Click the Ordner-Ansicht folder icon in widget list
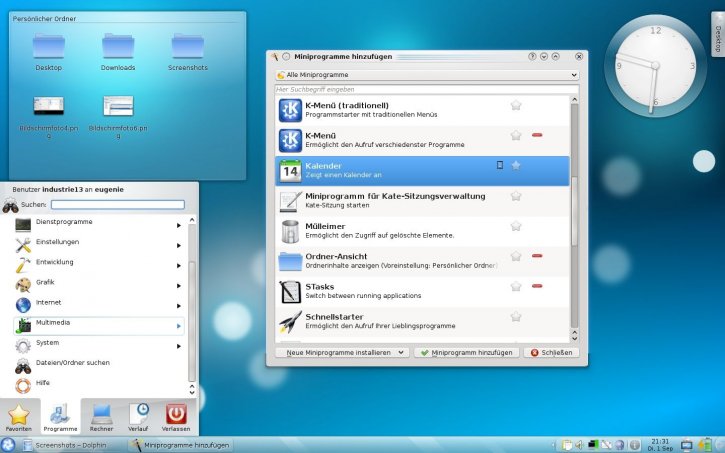 pyautogui.click(x=290, y=262)
